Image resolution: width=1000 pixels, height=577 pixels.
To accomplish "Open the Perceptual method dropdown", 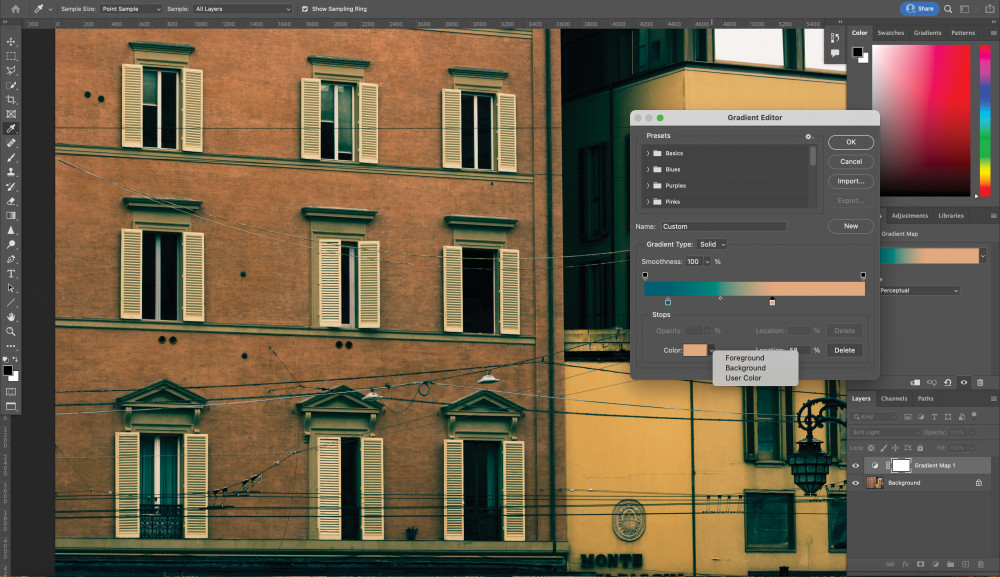I will [x=919, y=291].
